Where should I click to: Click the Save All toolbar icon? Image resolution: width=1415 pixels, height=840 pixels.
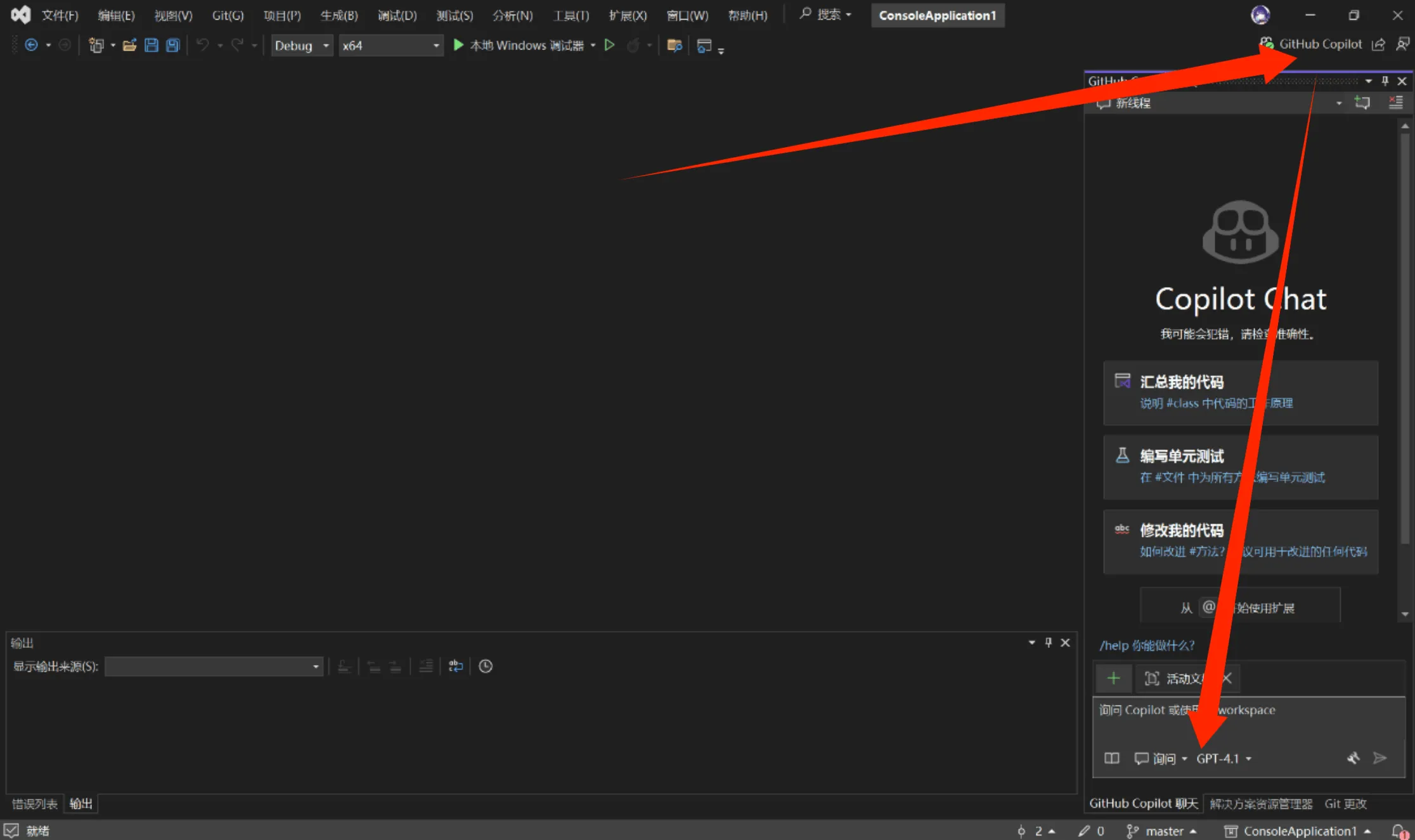click(172, 45)
